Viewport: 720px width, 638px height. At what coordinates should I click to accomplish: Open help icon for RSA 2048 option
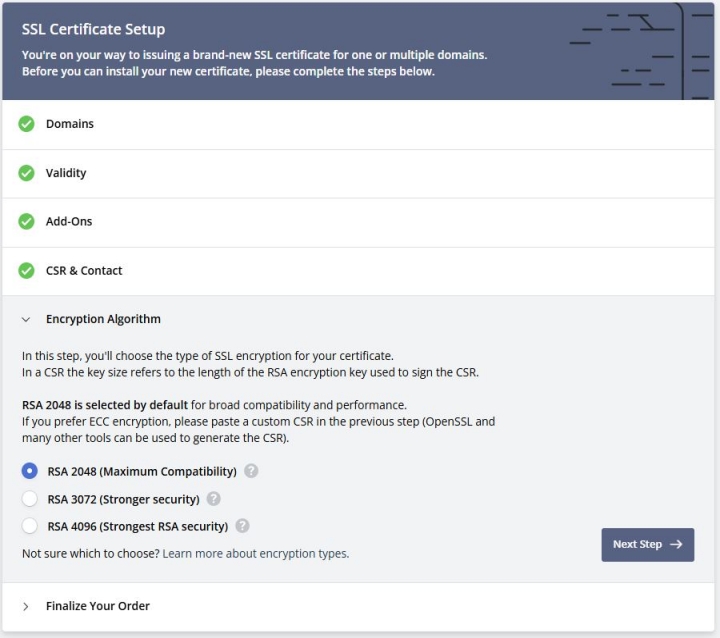[x=251, y=471]
